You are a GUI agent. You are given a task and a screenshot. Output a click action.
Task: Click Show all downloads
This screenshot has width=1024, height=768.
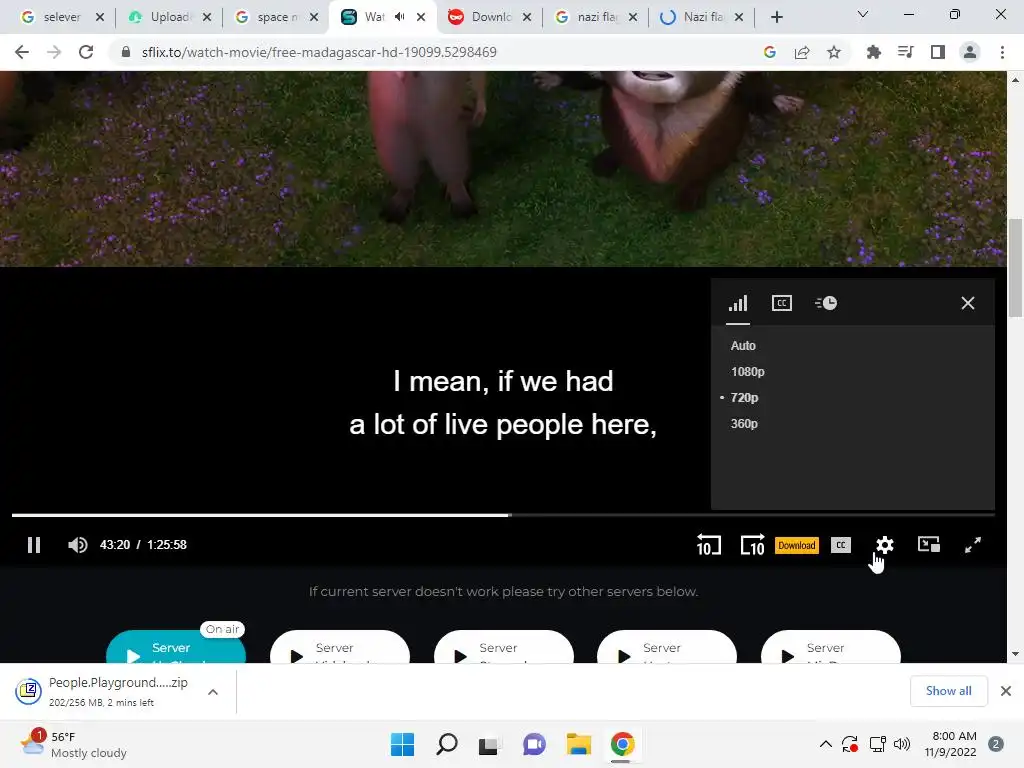(948, 691)
